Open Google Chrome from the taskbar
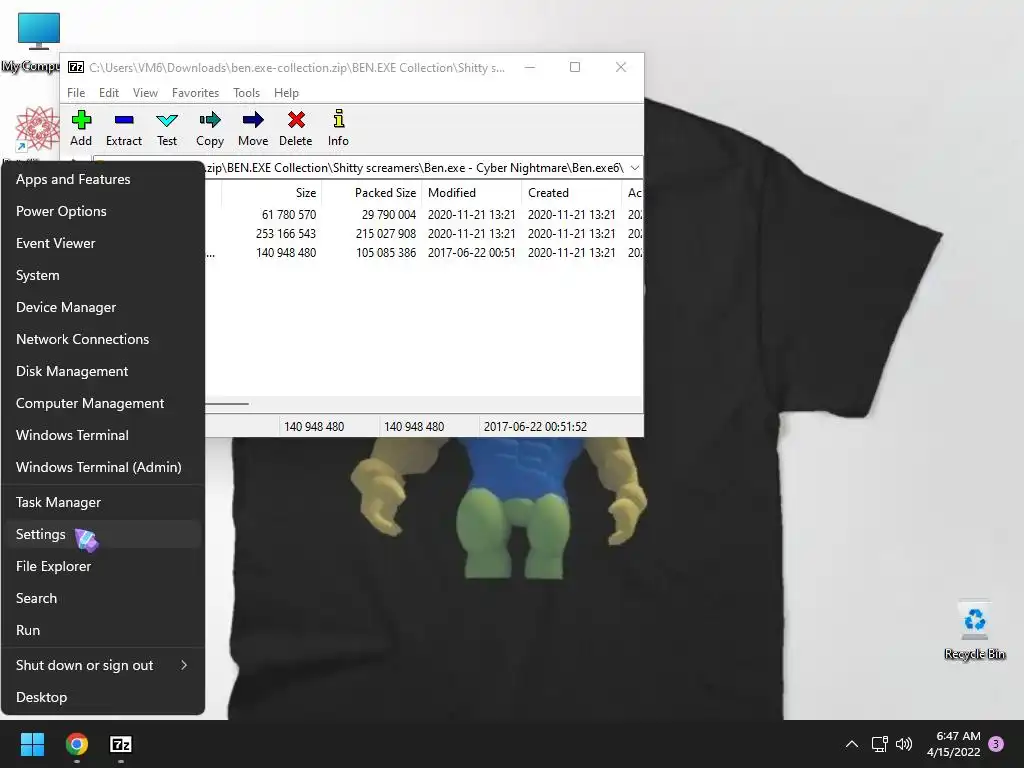This screenshot has width=1024, height=768. [77, 744]
